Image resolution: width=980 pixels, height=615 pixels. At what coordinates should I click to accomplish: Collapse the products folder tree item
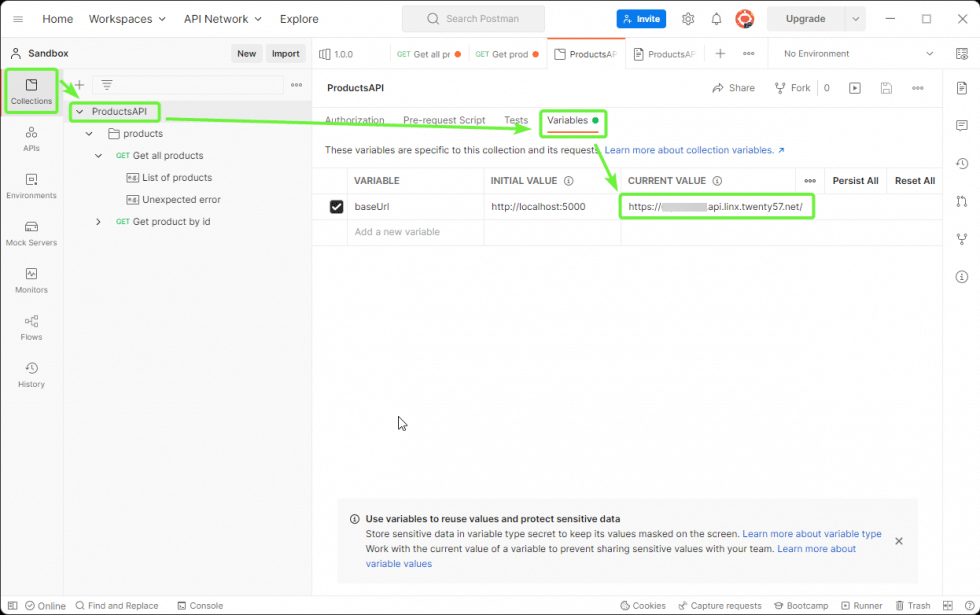pos(88,133)
